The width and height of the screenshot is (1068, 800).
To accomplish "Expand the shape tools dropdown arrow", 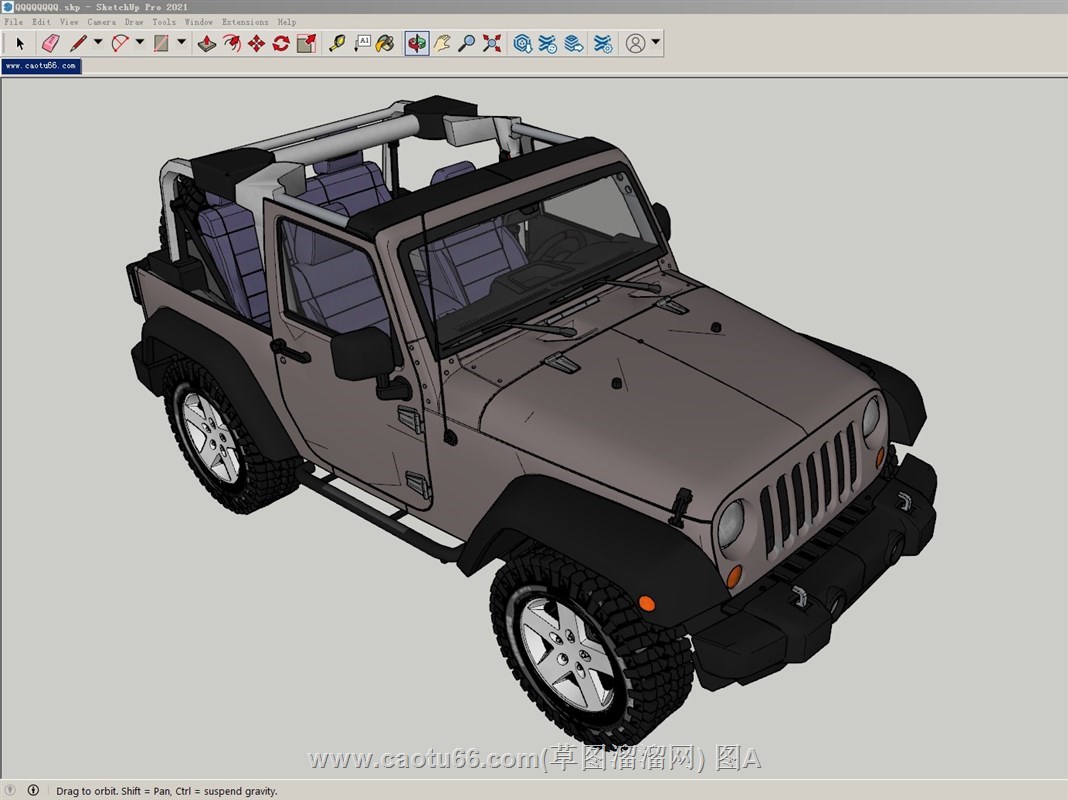I will point(181,43).
